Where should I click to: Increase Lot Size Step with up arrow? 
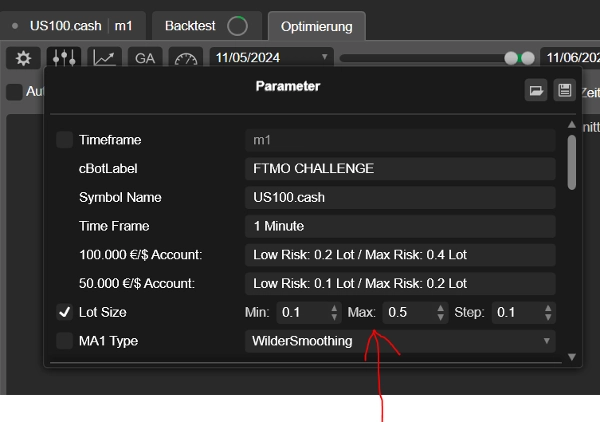(x=548, y=307)
